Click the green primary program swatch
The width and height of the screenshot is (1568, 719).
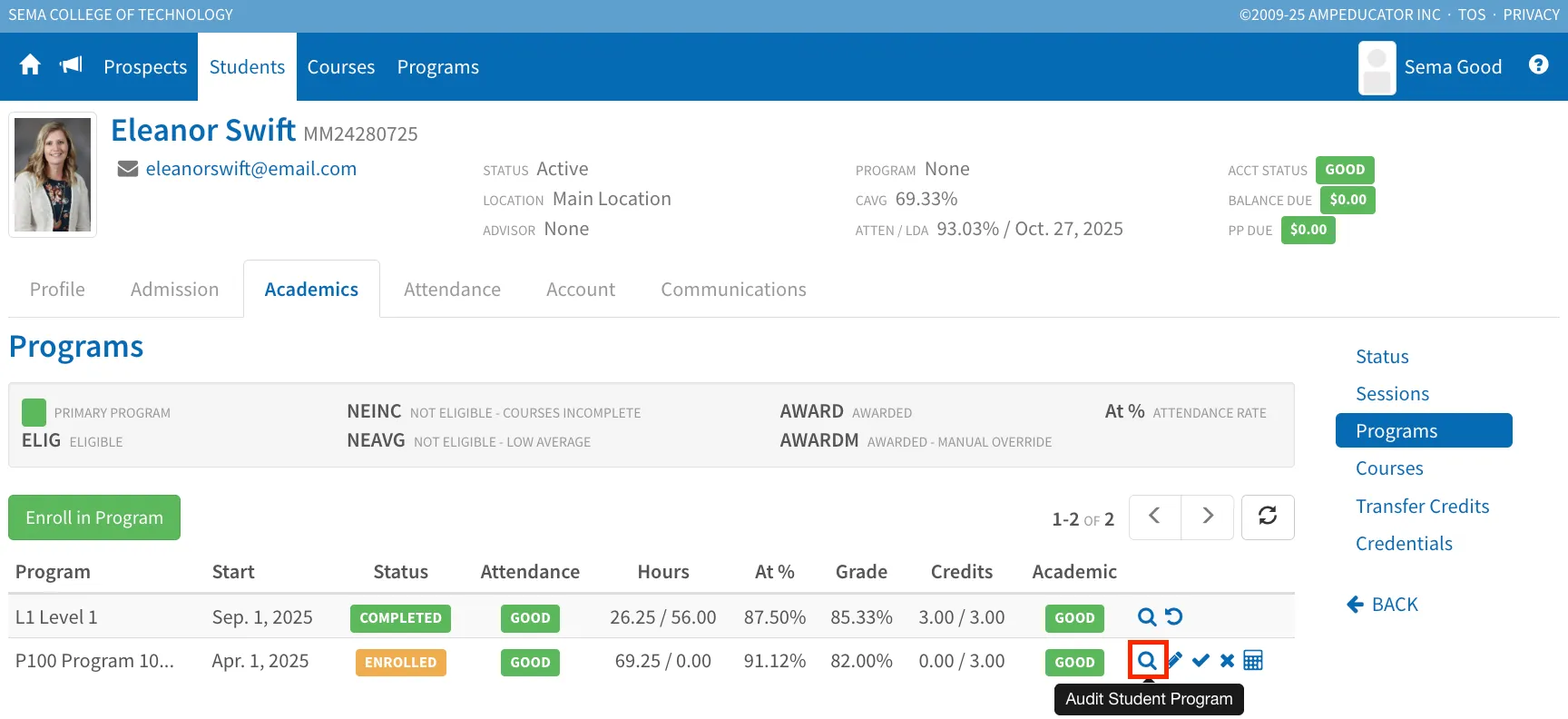[34, 412]
